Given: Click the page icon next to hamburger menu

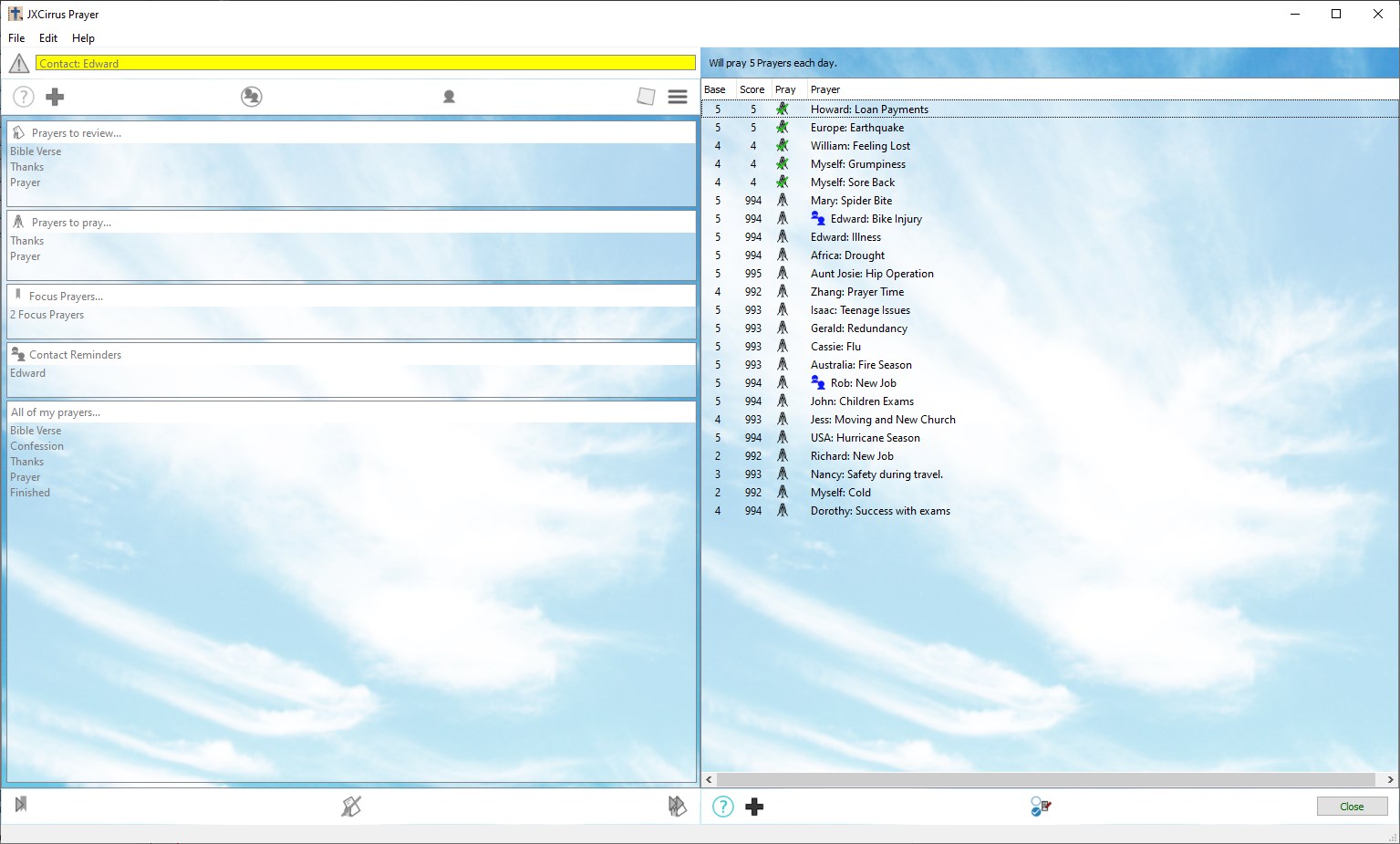Looking at the screenshot, I should coord(646,97).
